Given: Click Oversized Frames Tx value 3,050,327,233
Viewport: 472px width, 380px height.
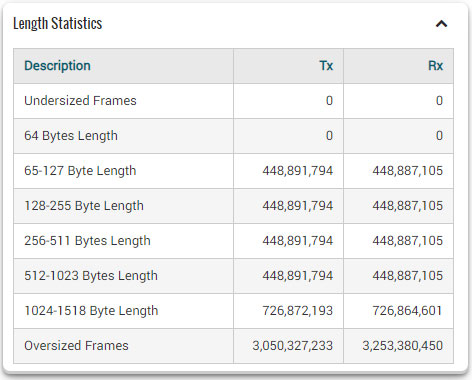Looking at the screenshot, I should [x=293, y=346].
